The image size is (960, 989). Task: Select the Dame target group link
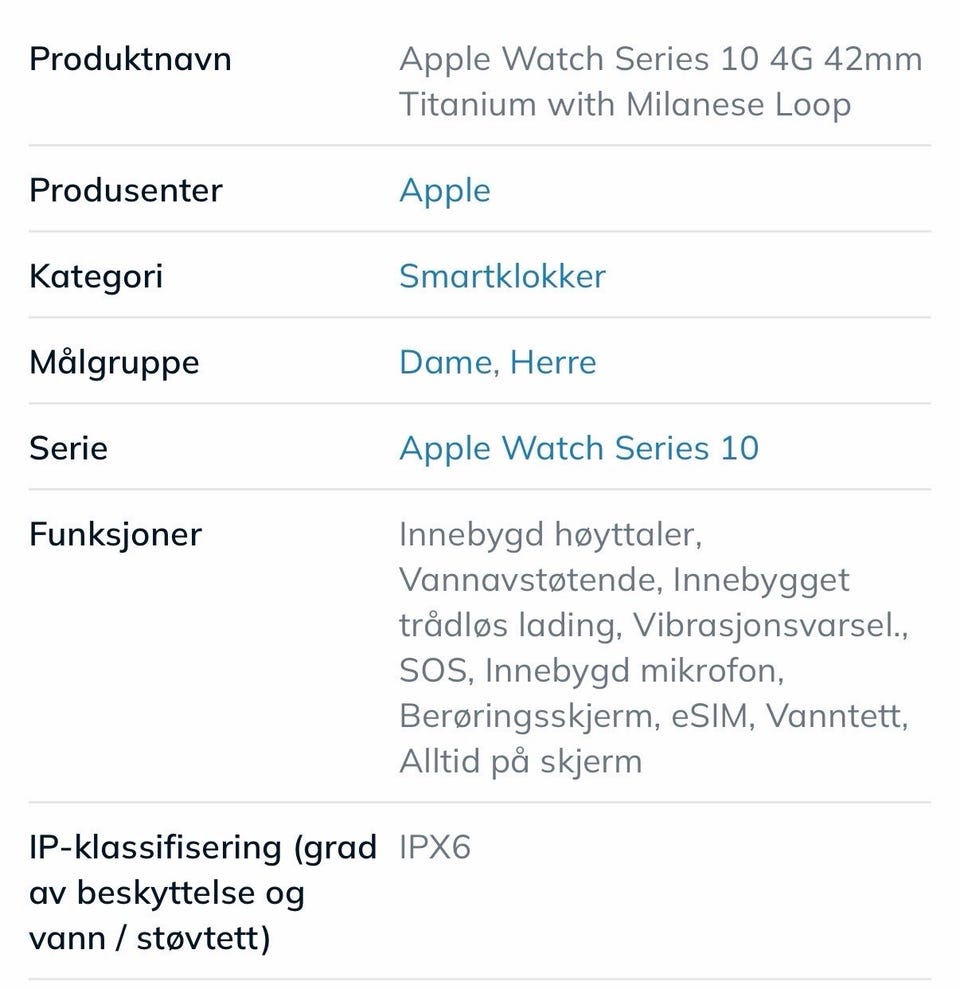click(447, 363)
